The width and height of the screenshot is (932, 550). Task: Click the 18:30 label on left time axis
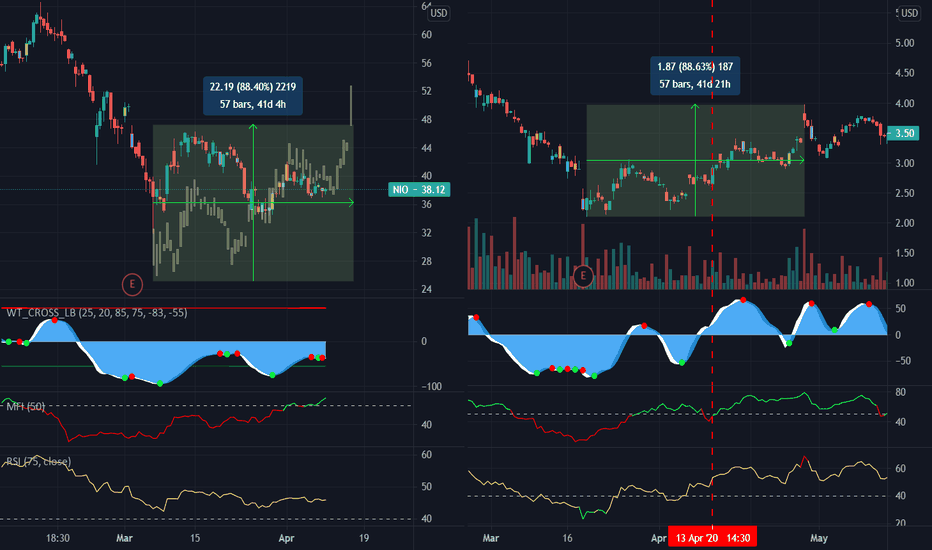tap(58, 538)
